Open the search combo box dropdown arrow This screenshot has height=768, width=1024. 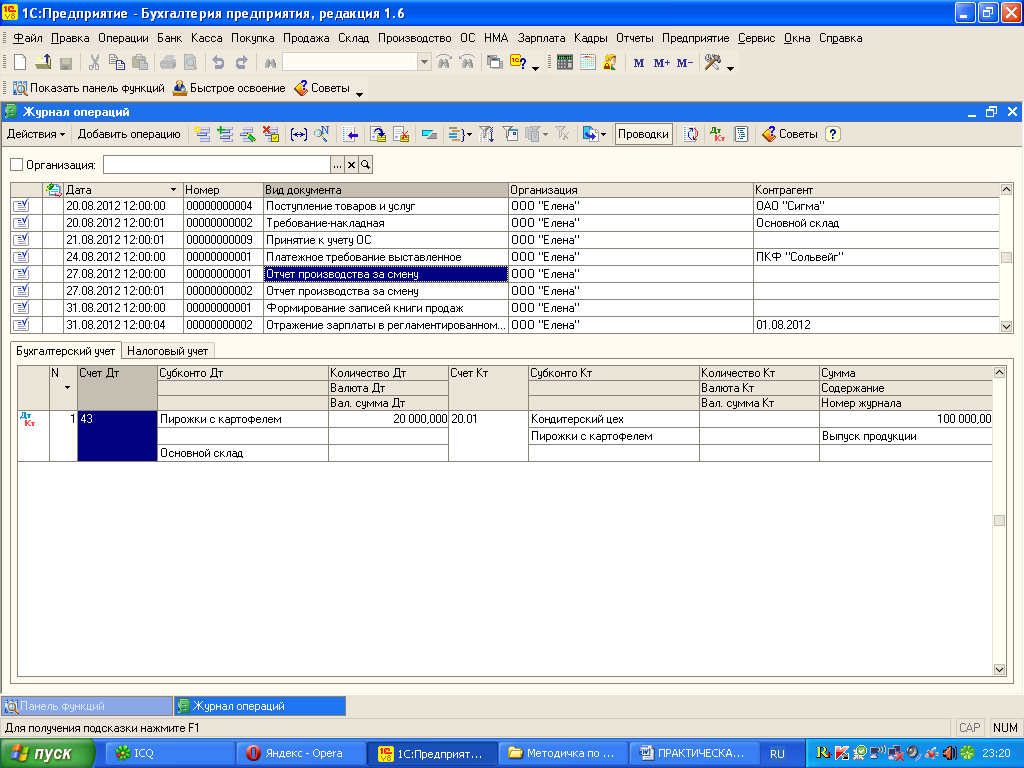[424, 63]
